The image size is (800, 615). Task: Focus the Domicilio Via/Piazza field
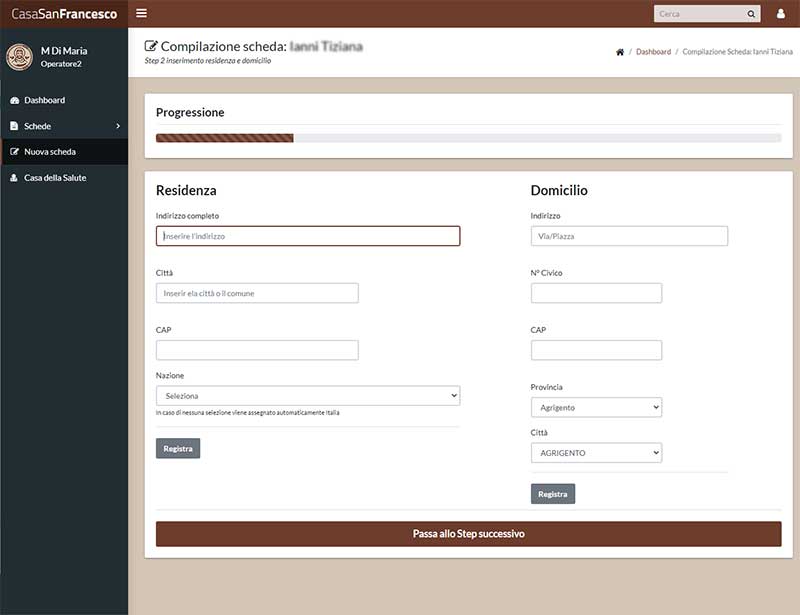(629, 236)
